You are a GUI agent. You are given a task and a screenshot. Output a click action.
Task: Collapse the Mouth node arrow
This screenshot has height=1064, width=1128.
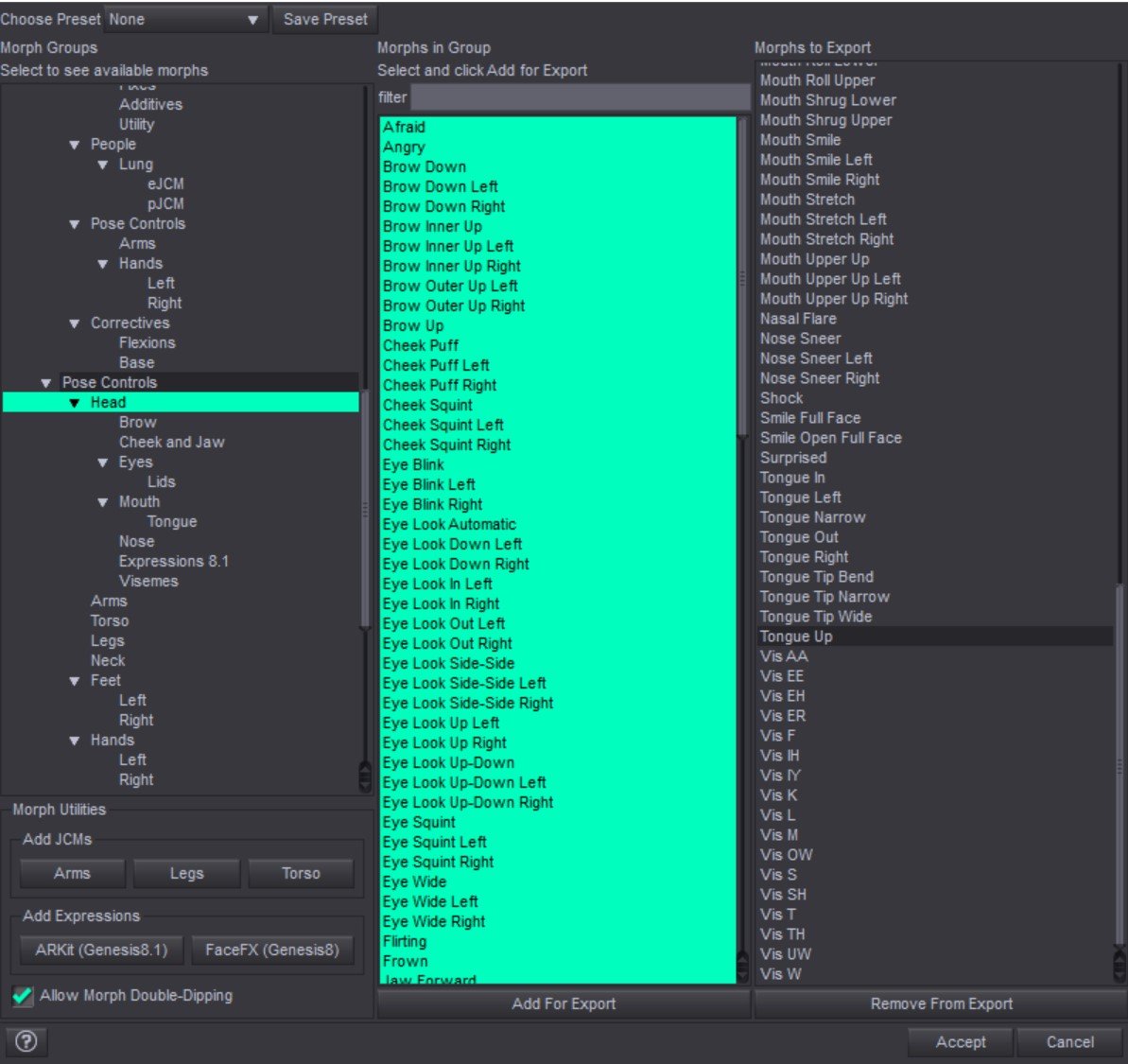103,502
